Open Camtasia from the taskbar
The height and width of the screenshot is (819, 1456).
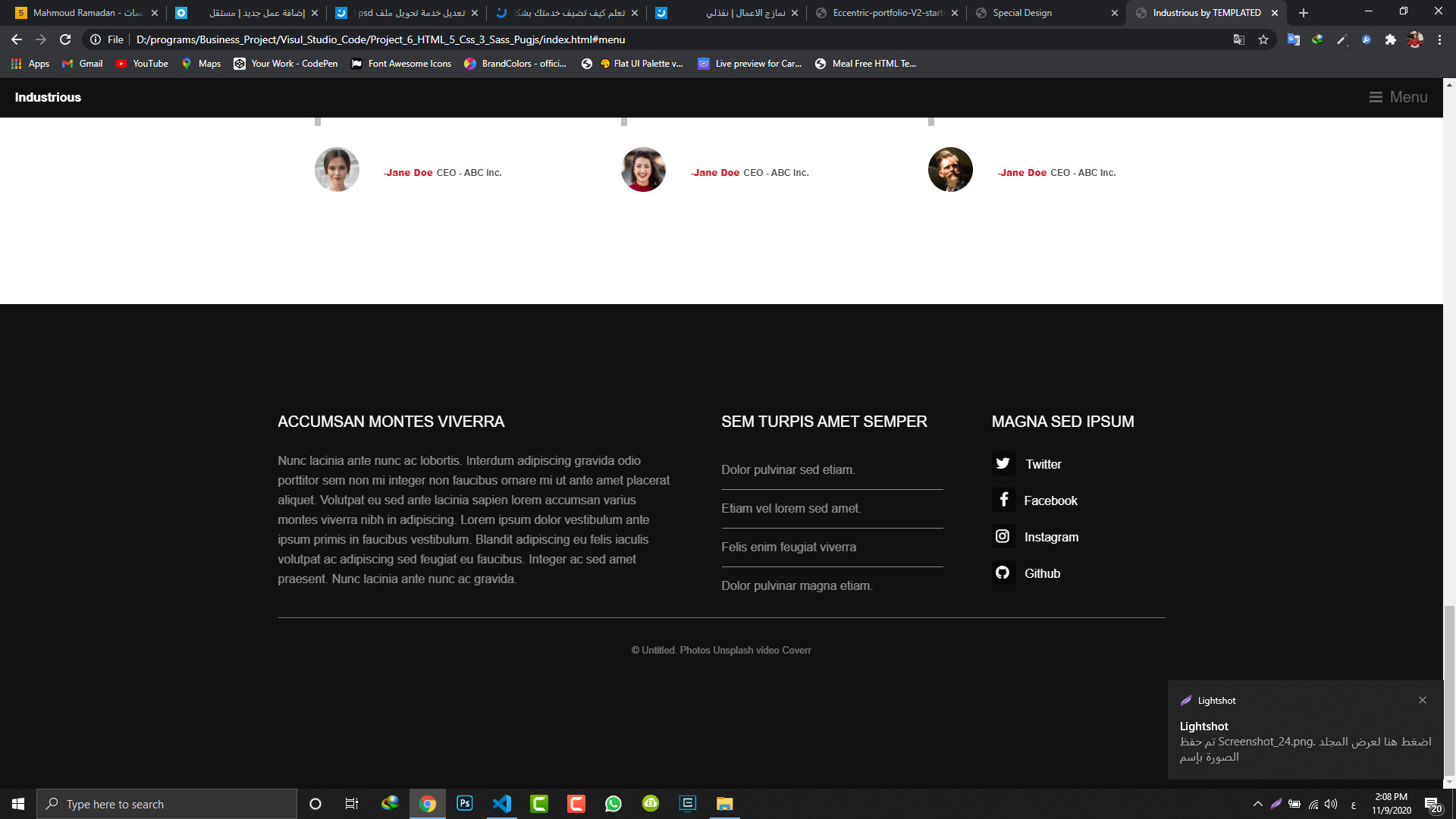coord(540,804)
